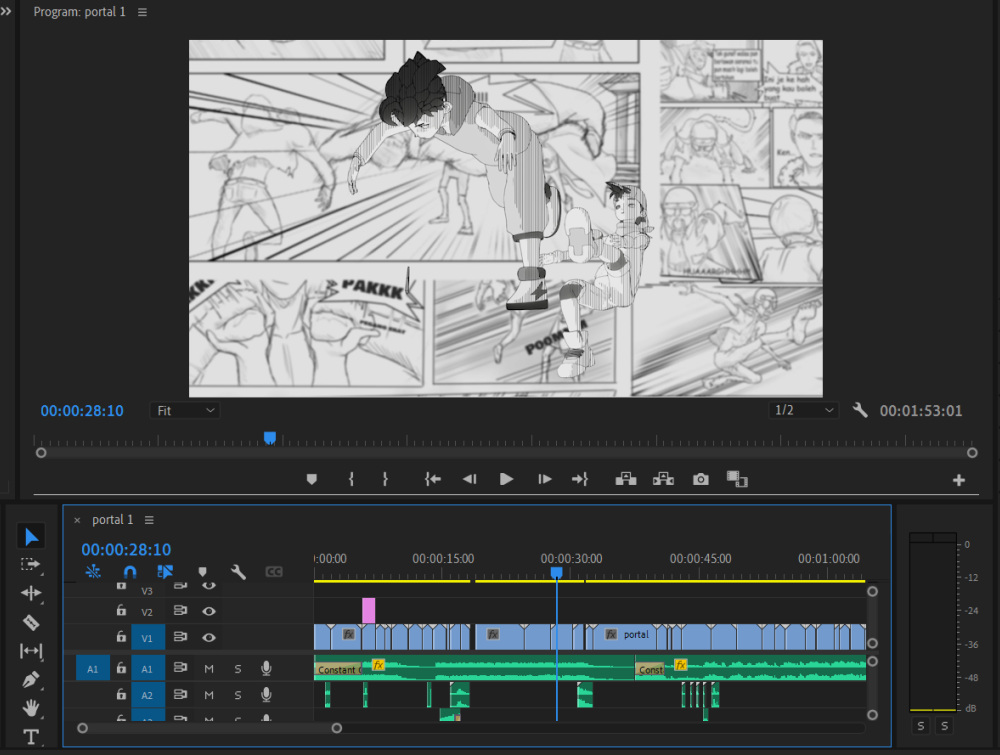
Task: Open playback resolution 1/2 dropdown
Action: (804, 410)
